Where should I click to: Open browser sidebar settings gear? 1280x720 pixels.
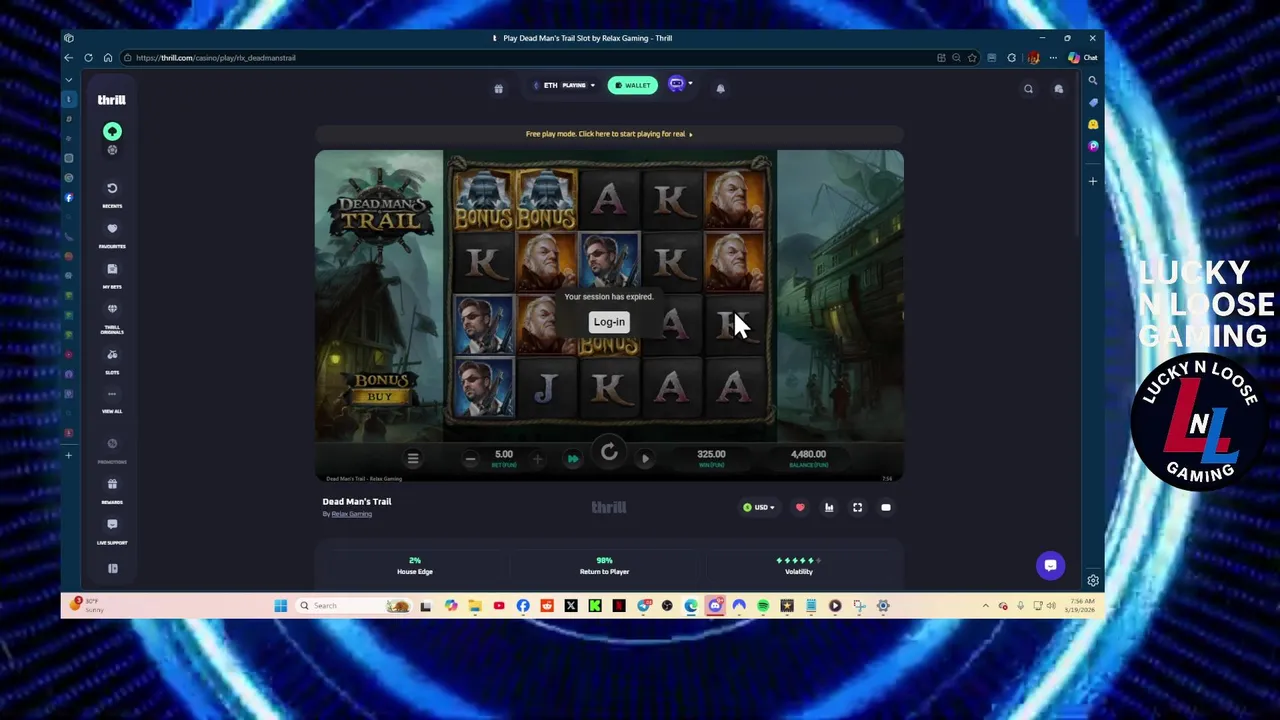1093,581
